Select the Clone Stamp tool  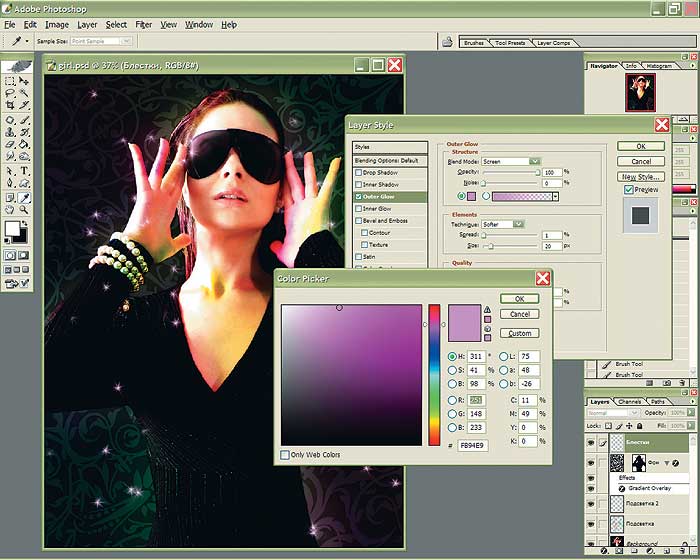pyautogui.click(x=9, y=133)
